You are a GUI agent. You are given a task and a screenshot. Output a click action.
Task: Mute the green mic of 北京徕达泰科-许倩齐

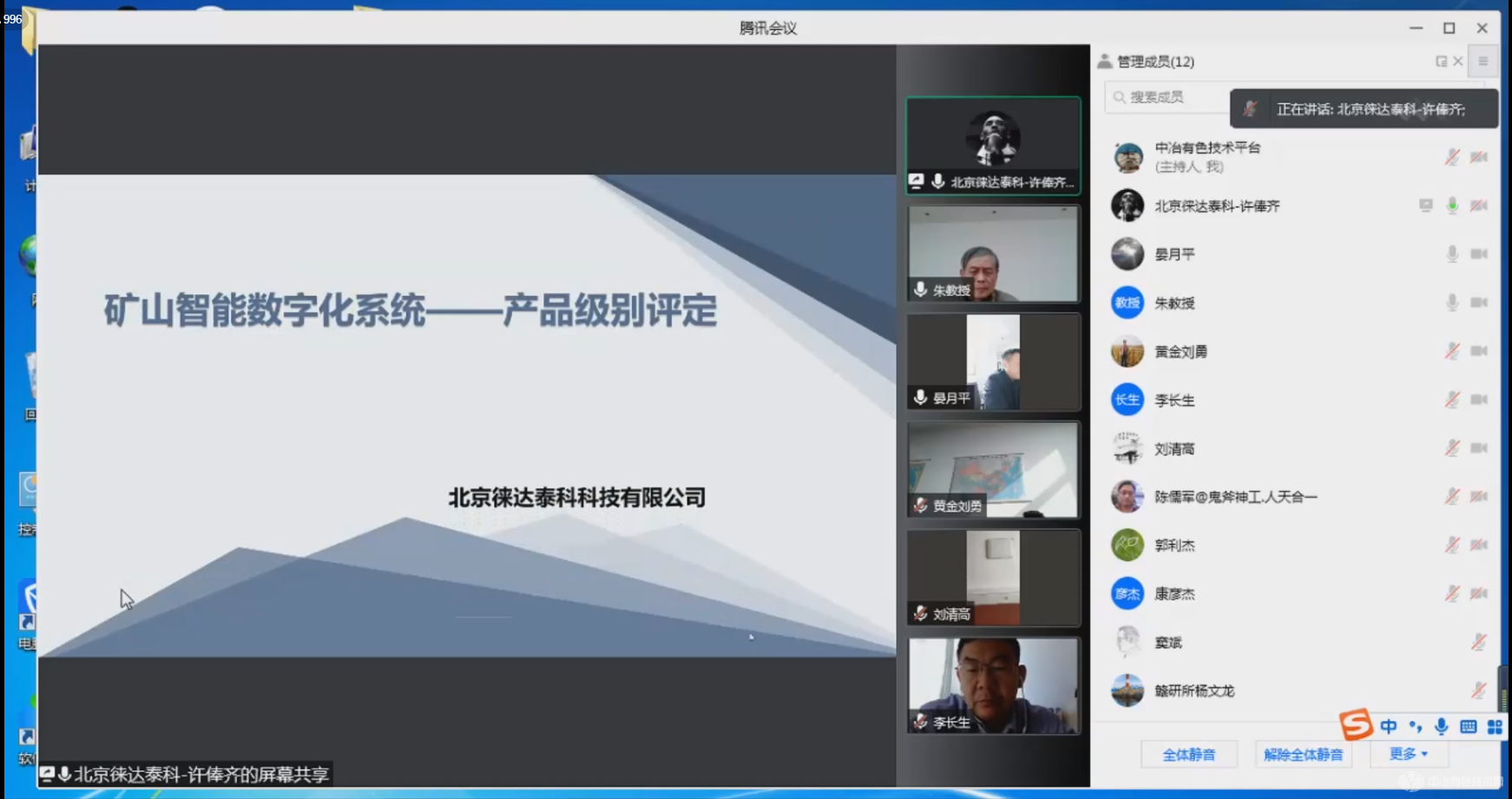point(1451,206)
